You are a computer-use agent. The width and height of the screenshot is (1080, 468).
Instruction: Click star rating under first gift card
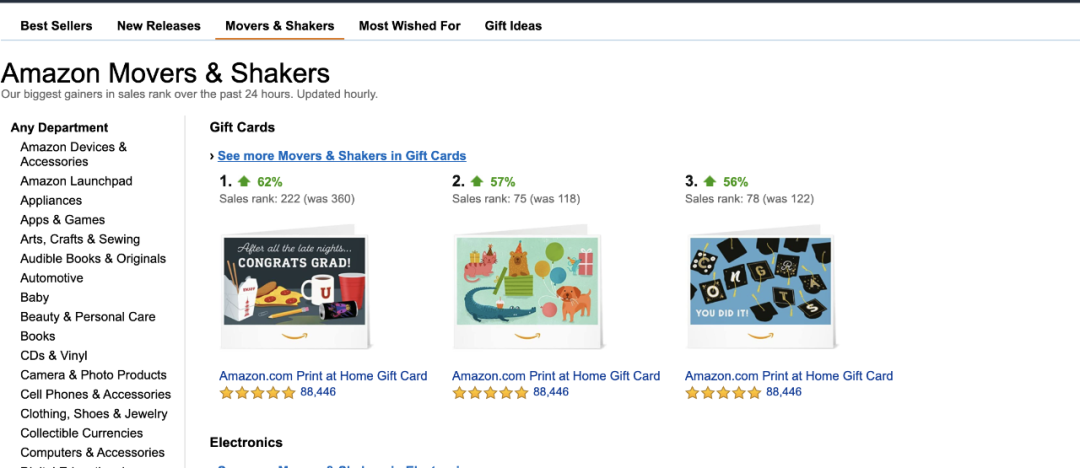coord(258,393)
